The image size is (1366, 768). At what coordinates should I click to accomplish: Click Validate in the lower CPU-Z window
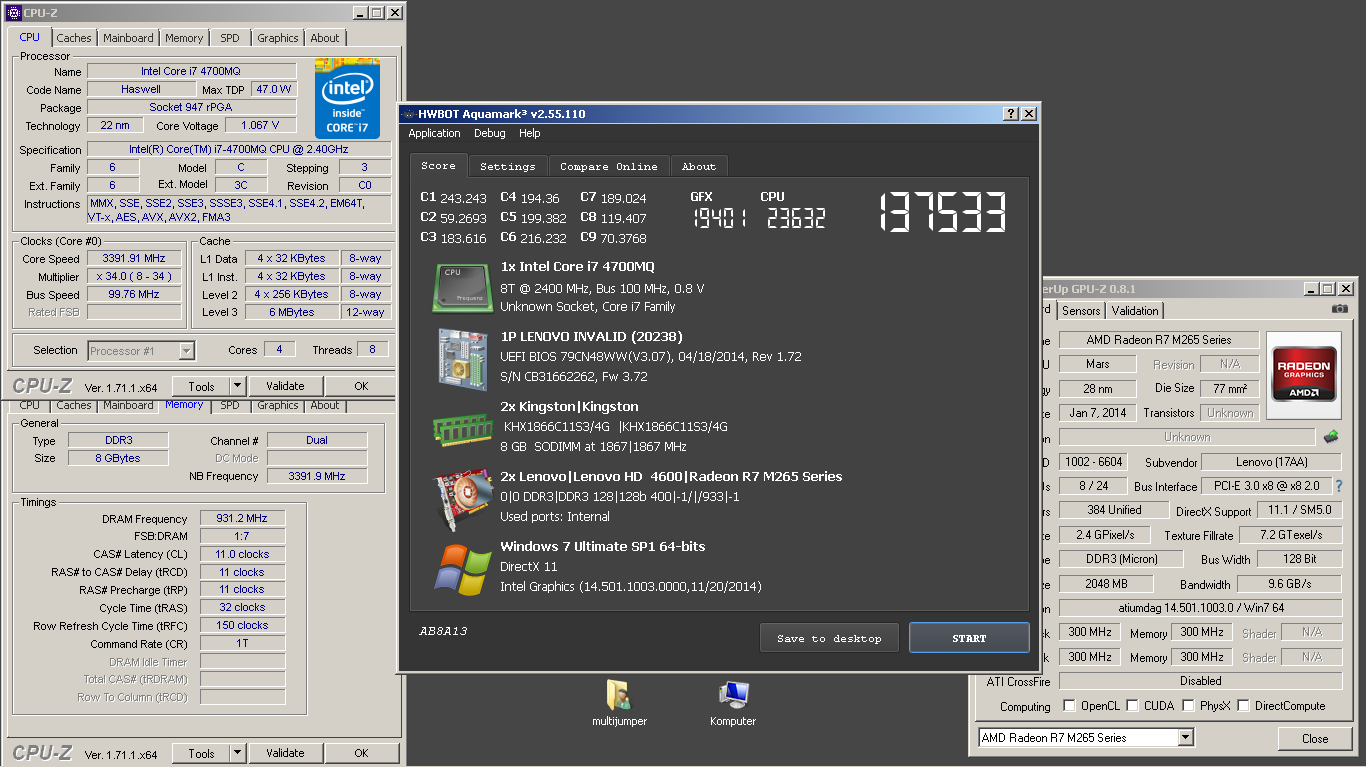pyautogui.click(x=285, y=753)
